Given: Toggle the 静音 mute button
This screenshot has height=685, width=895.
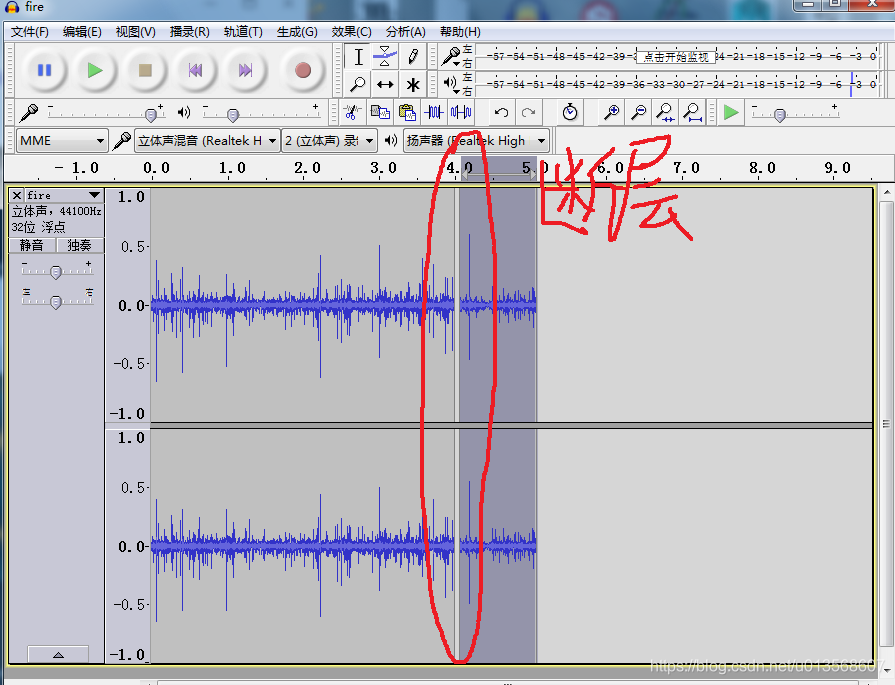Looking at the screenshot, I should (x=31, y=245).
